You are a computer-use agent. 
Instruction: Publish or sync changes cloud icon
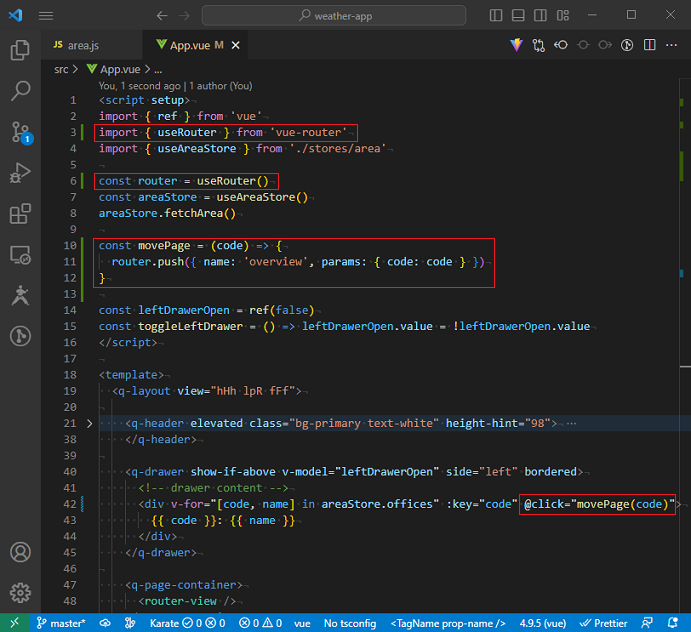105,623
